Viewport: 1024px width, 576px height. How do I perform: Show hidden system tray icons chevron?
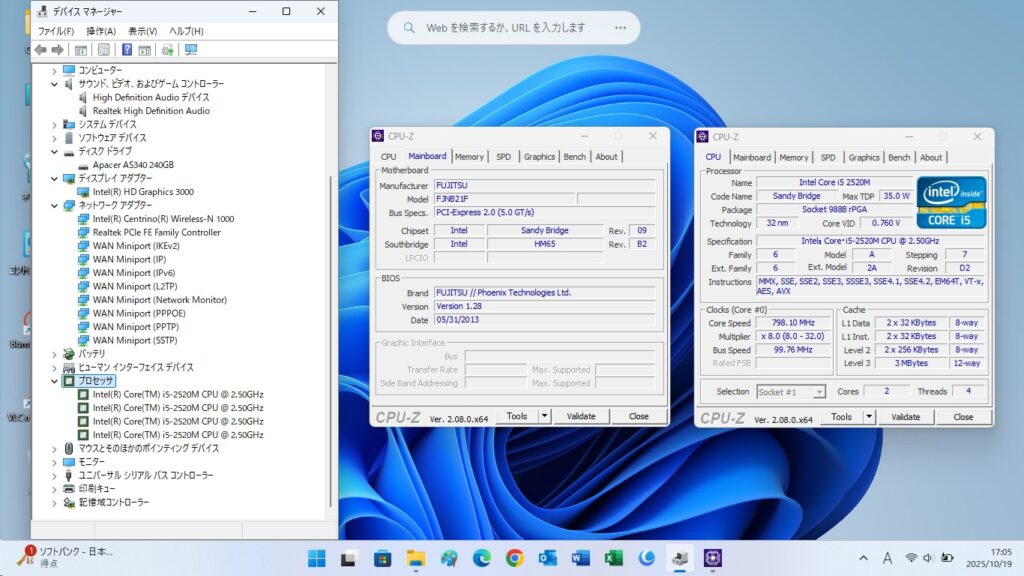pyautogui.click(x=863, y=557)
